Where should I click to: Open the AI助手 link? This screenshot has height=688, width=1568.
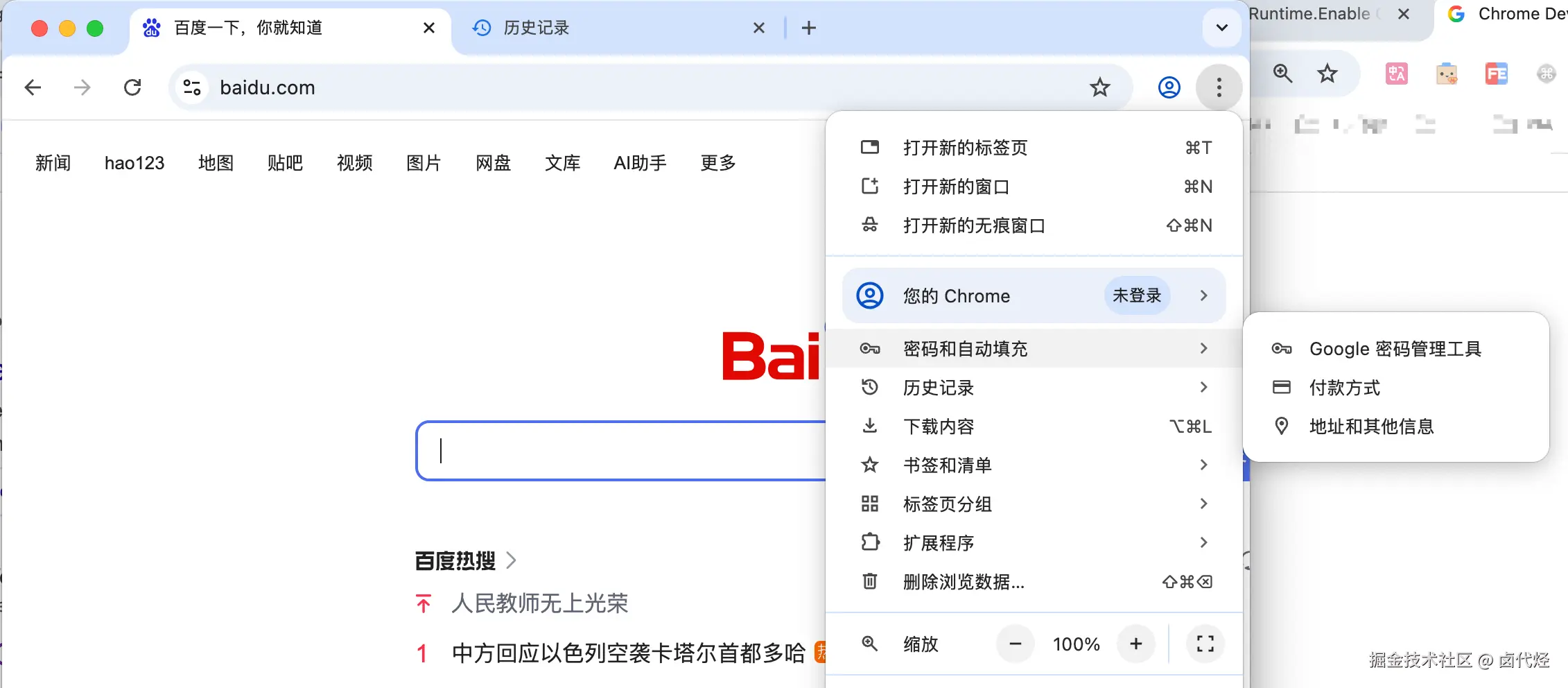641,163
